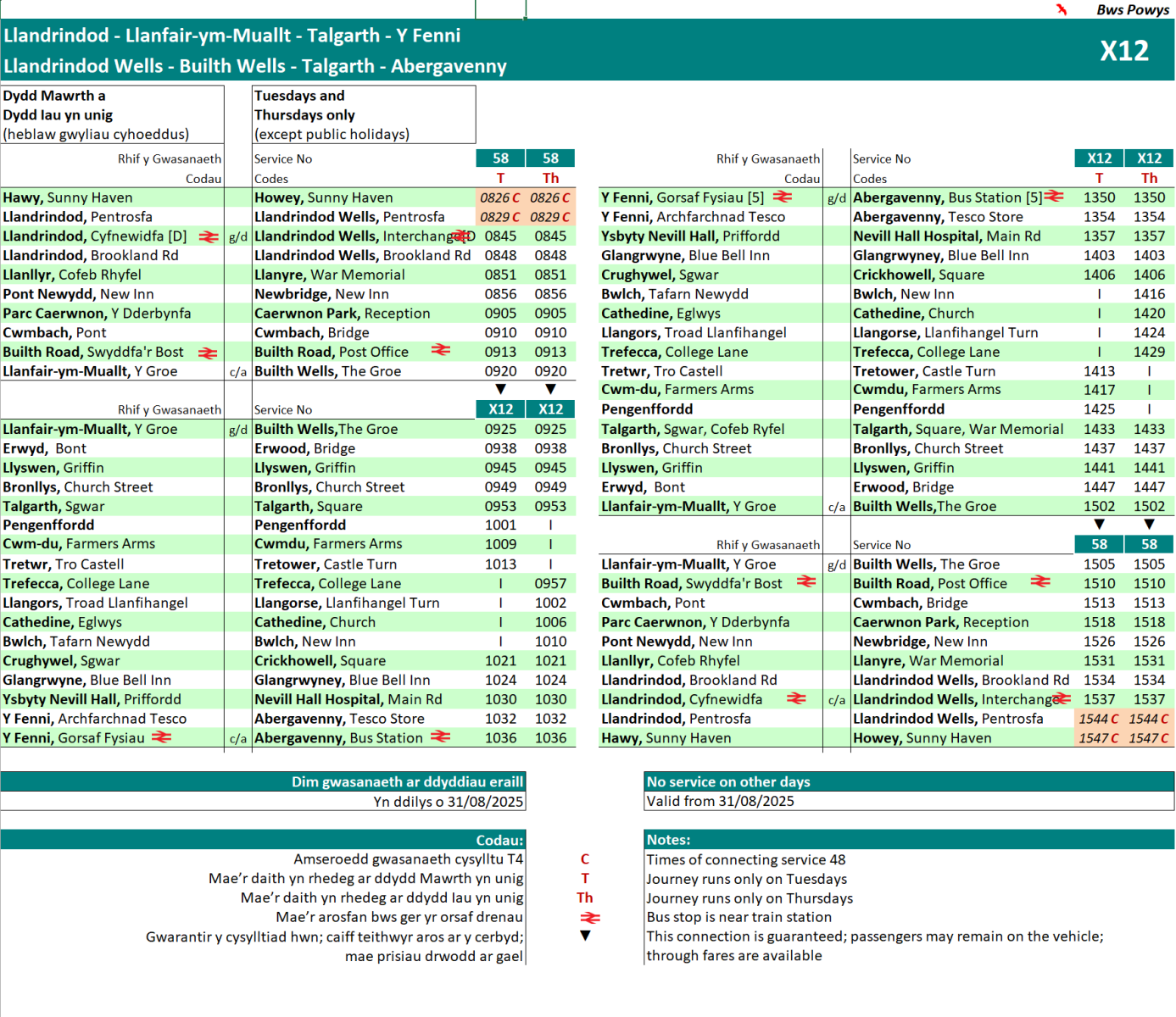Click rail icon beside Llandrindod, Cyfnewidfa 1537 row
Viewport: 1176px width, 1017px height.
[x=796, y=698]
